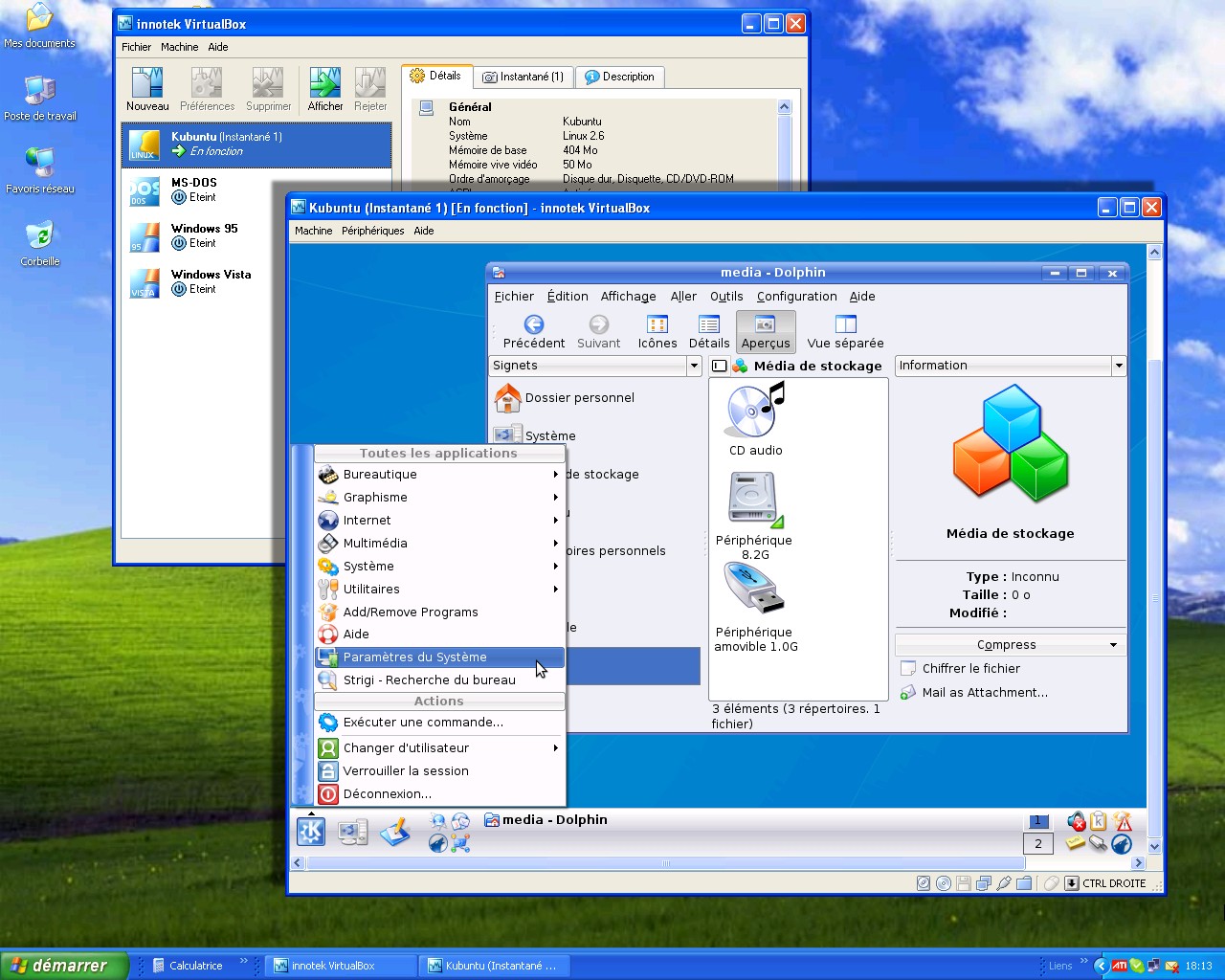The height and width of the screenshot is (980, 1225).
Task: Click right arrow of VM horizontal scrollbar
Action: coord(1138,863)
